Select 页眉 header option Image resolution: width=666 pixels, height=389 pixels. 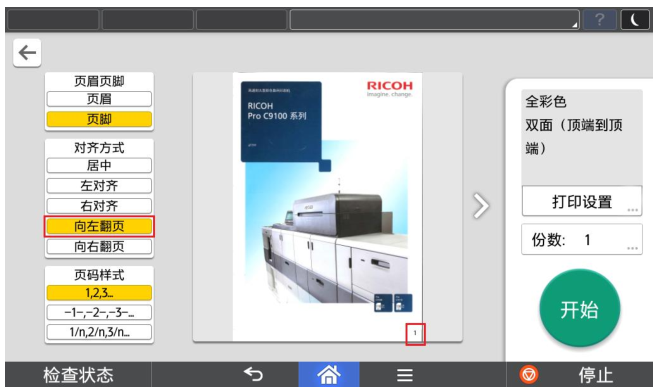tap(99, 99)
